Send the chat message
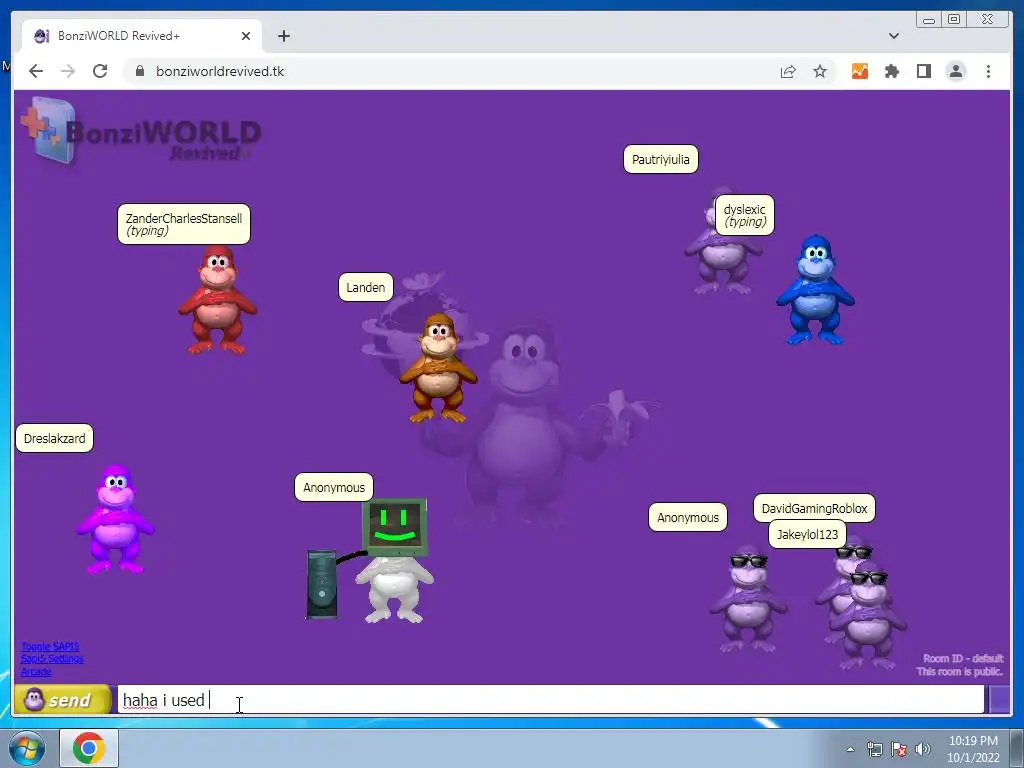This screenshot has height=768, width=1024. (63, 699)
